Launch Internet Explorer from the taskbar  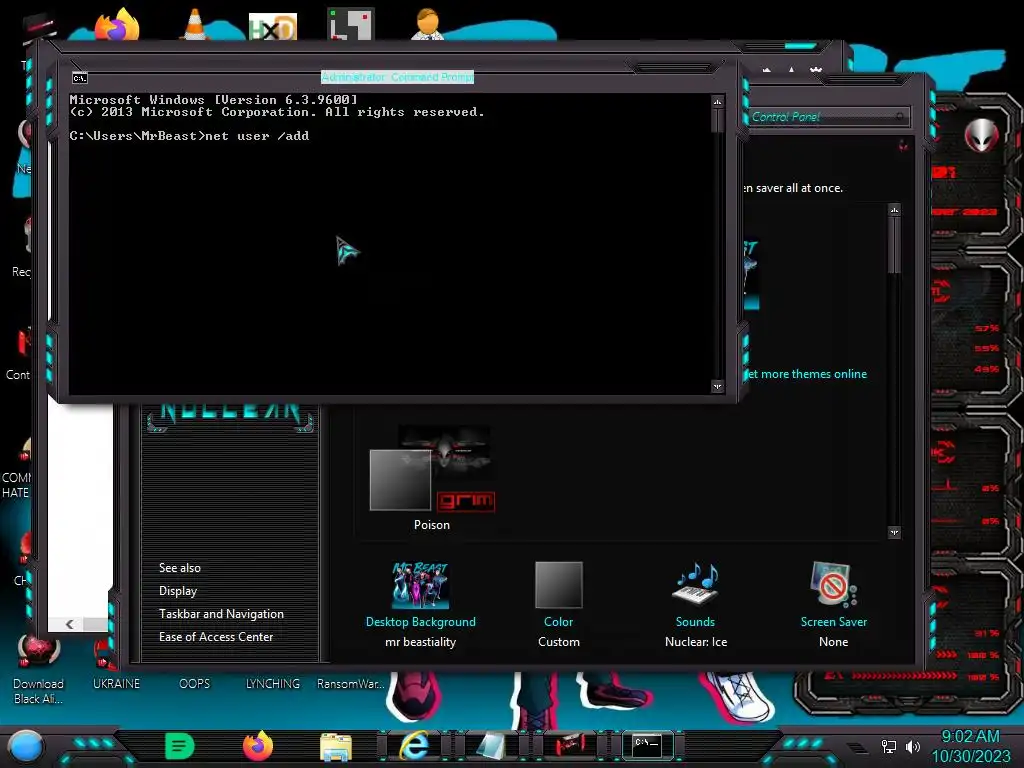[x=414, y=746]
